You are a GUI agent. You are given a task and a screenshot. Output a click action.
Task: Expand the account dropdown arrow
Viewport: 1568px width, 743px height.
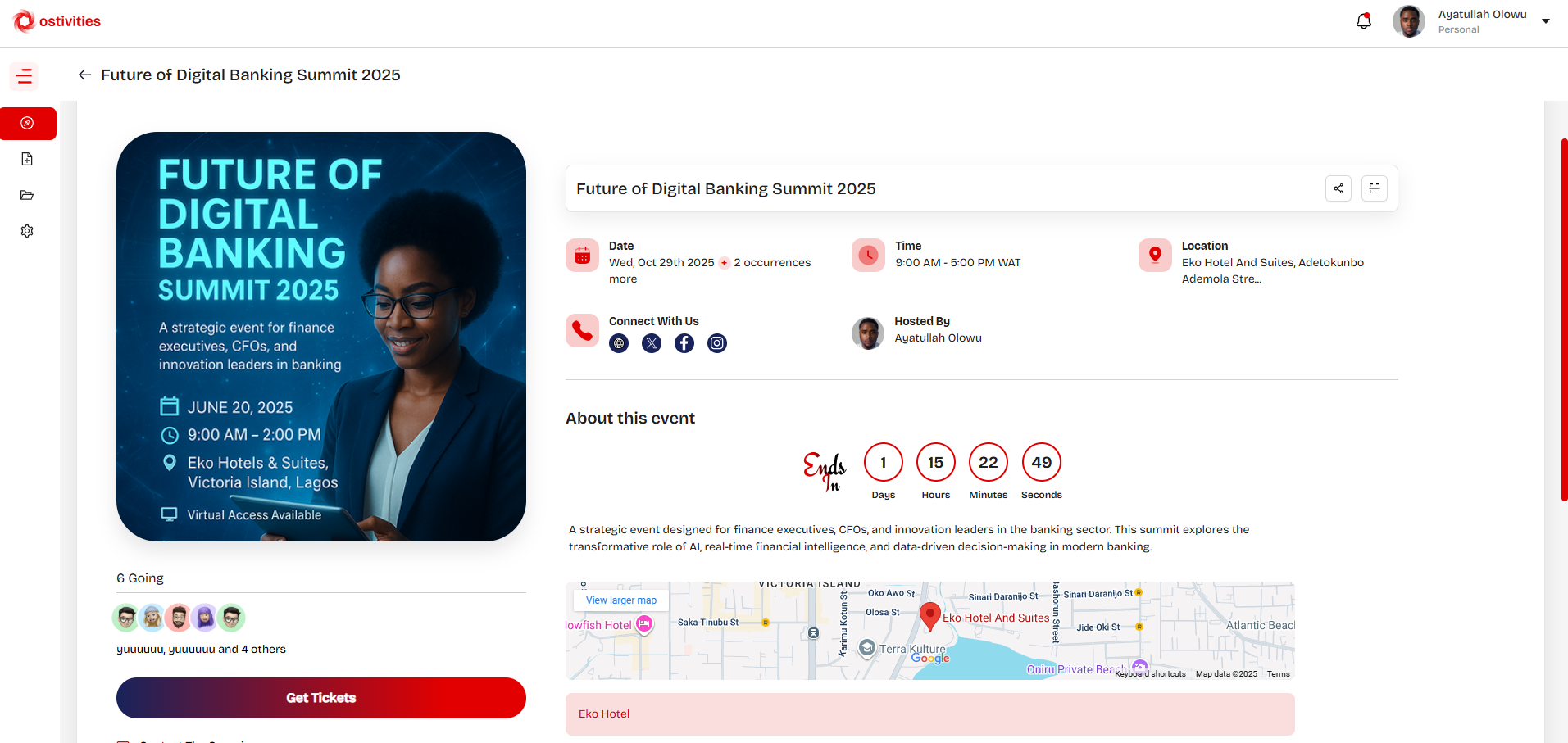tap(1546, 21)
